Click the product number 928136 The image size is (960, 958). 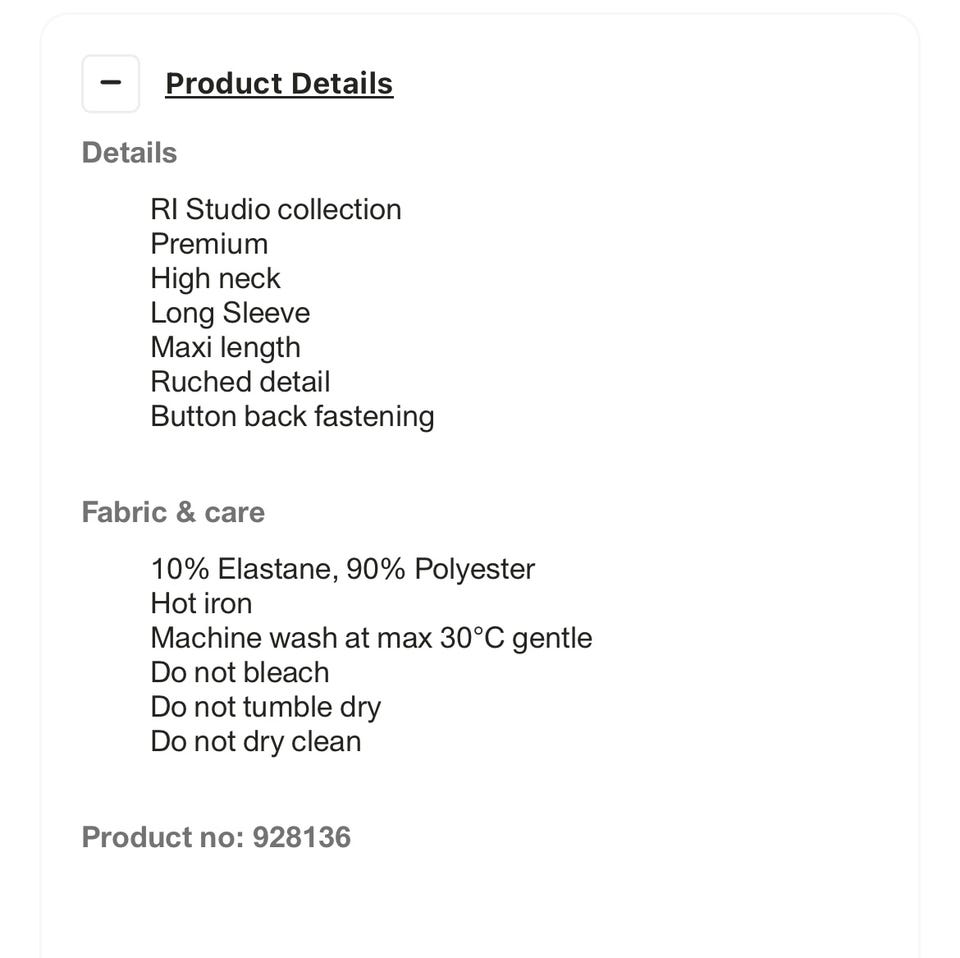(301, 837)
